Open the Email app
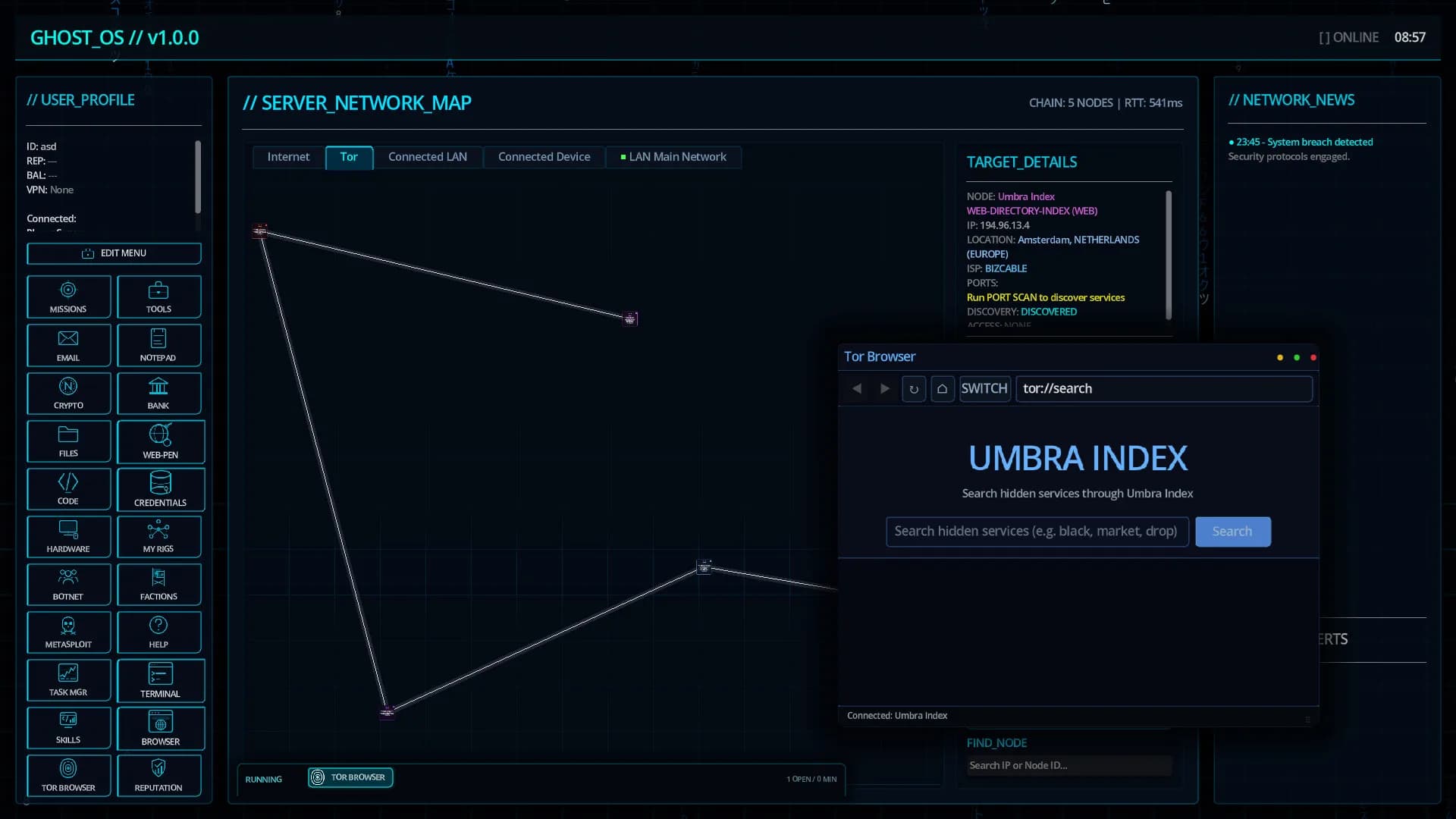The width and height of the screenshot is (1456, 819). point(68,345)
